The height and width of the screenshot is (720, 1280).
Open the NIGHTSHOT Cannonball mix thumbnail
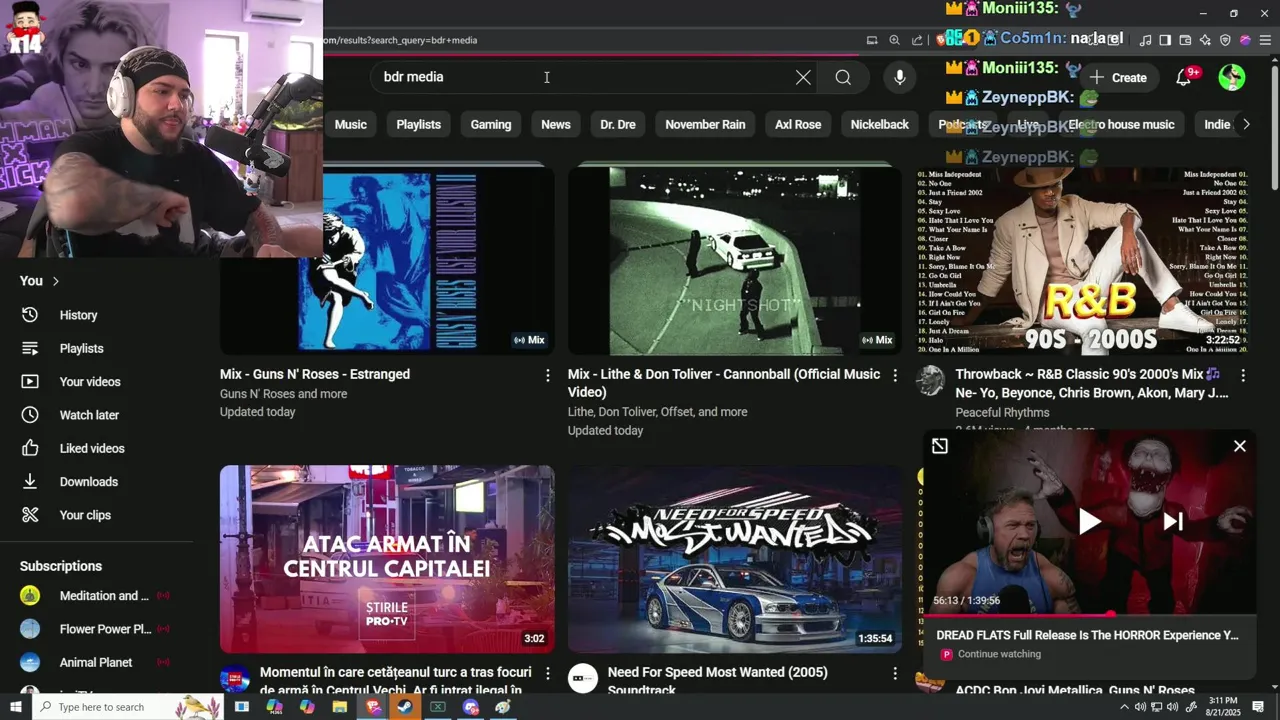point(735,260)
